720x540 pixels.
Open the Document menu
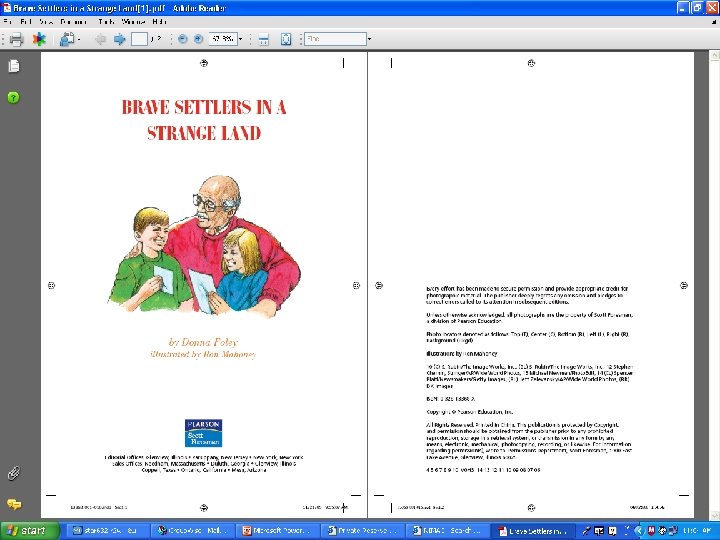pos(74,22)
